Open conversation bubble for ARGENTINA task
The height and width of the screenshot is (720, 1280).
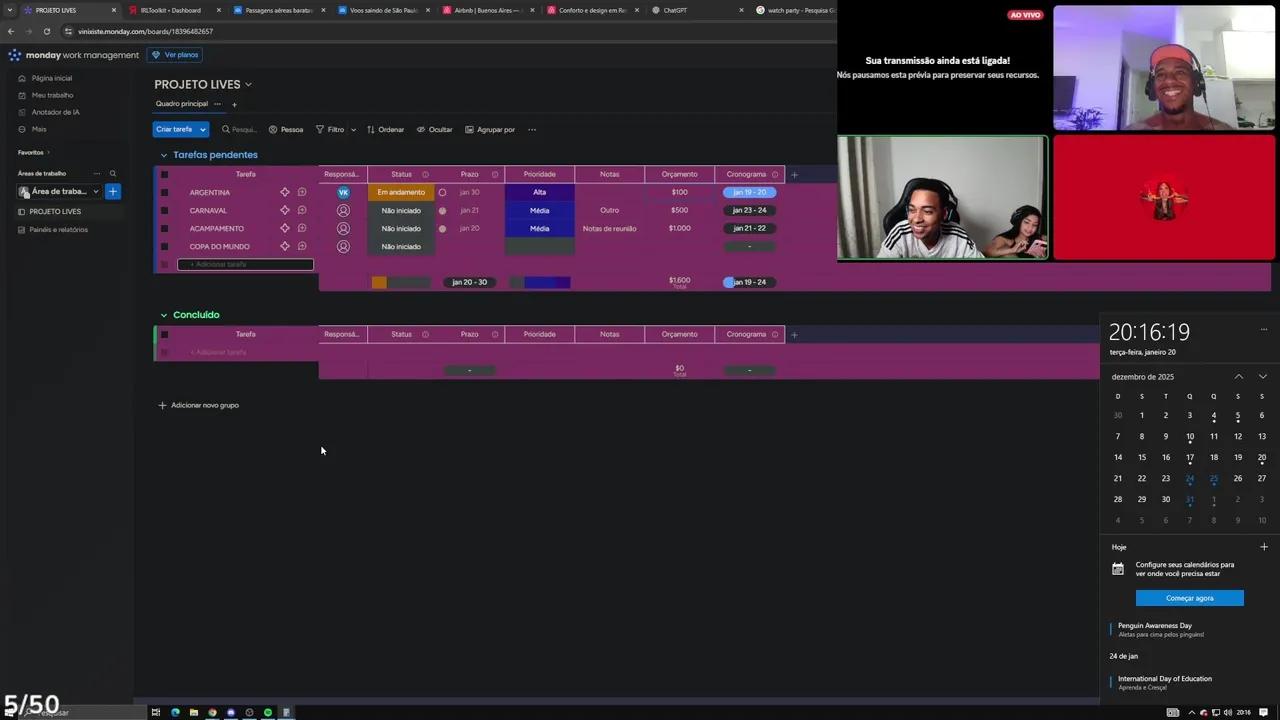point(302,192)
